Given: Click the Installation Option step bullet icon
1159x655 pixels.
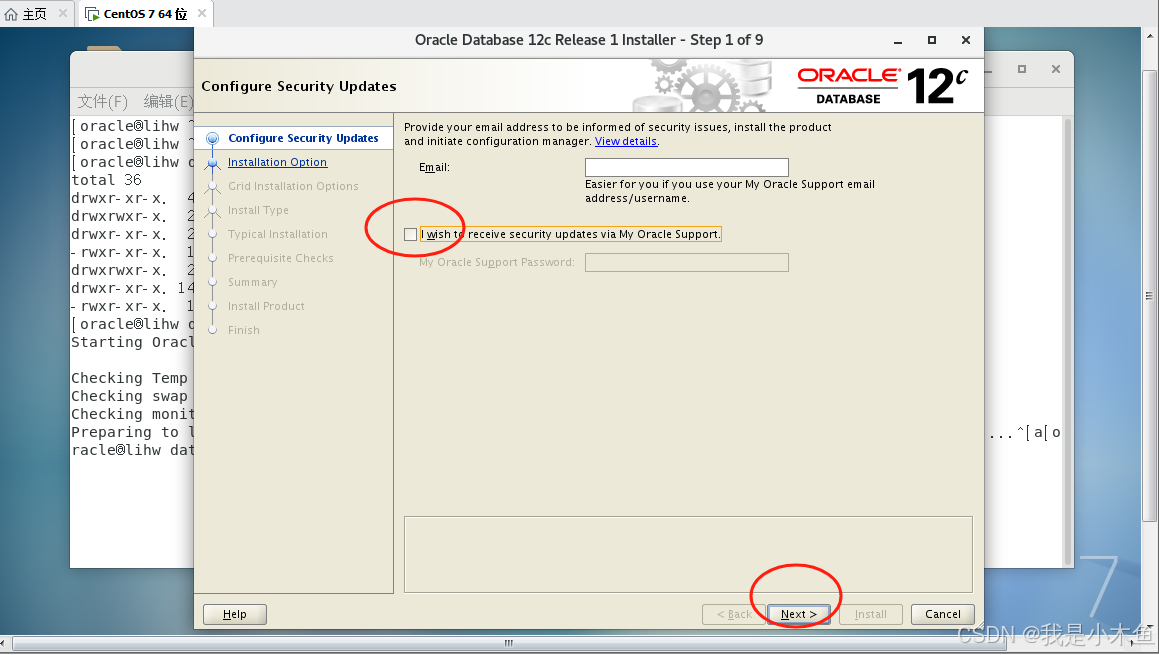Looking at the screenshot, I should tap(213, 163).
